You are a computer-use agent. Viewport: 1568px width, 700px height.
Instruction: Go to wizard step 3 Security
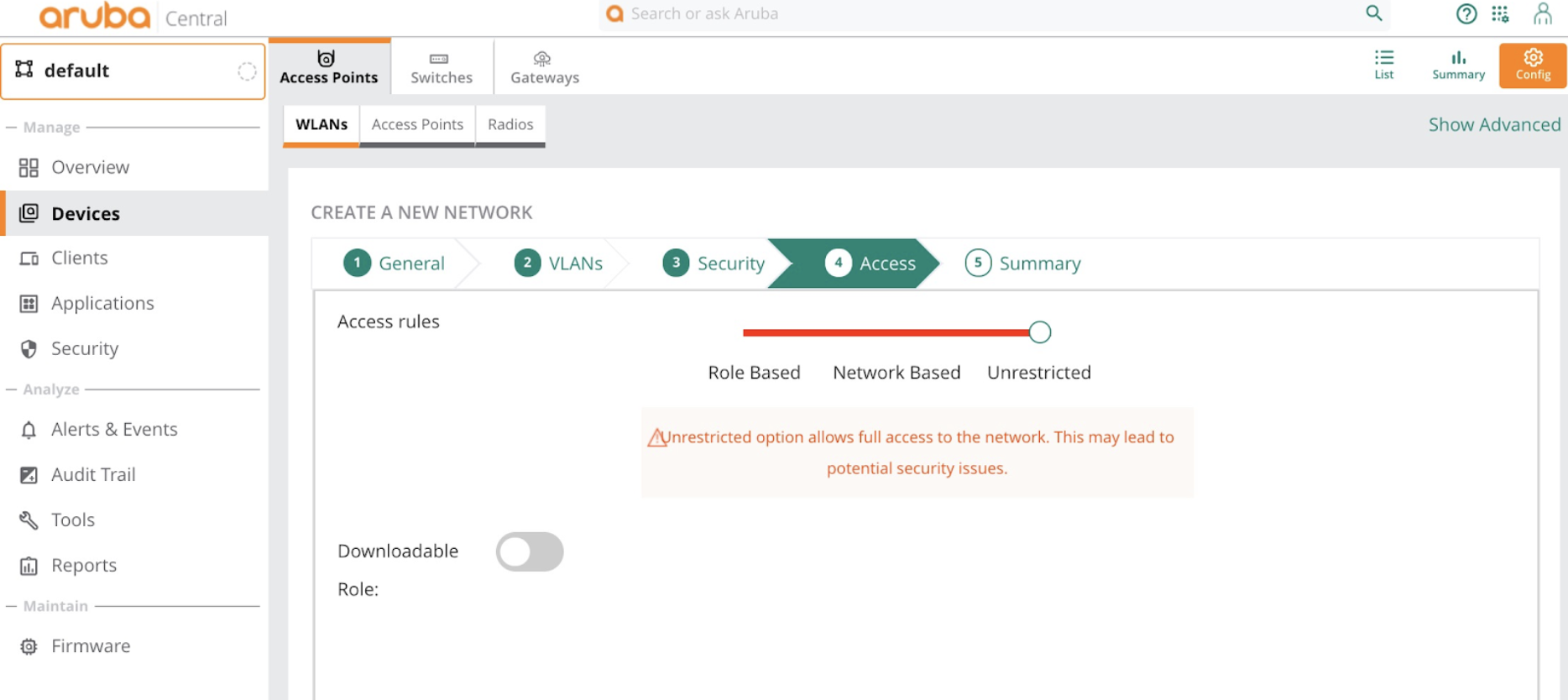(713, 264)
